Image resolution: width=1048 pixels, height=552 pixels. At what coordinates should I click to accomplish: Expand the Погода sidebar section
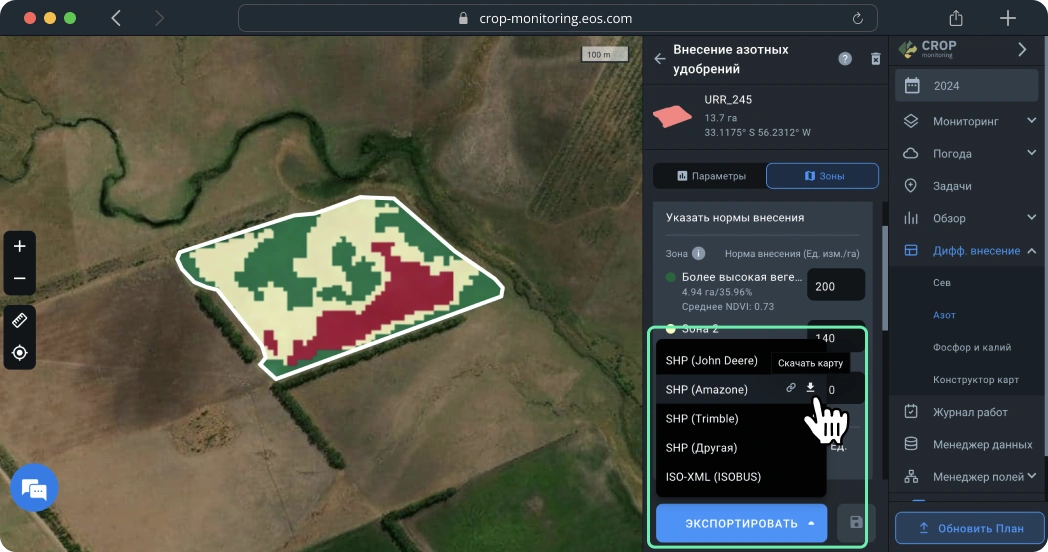(x=1031, y=153)
